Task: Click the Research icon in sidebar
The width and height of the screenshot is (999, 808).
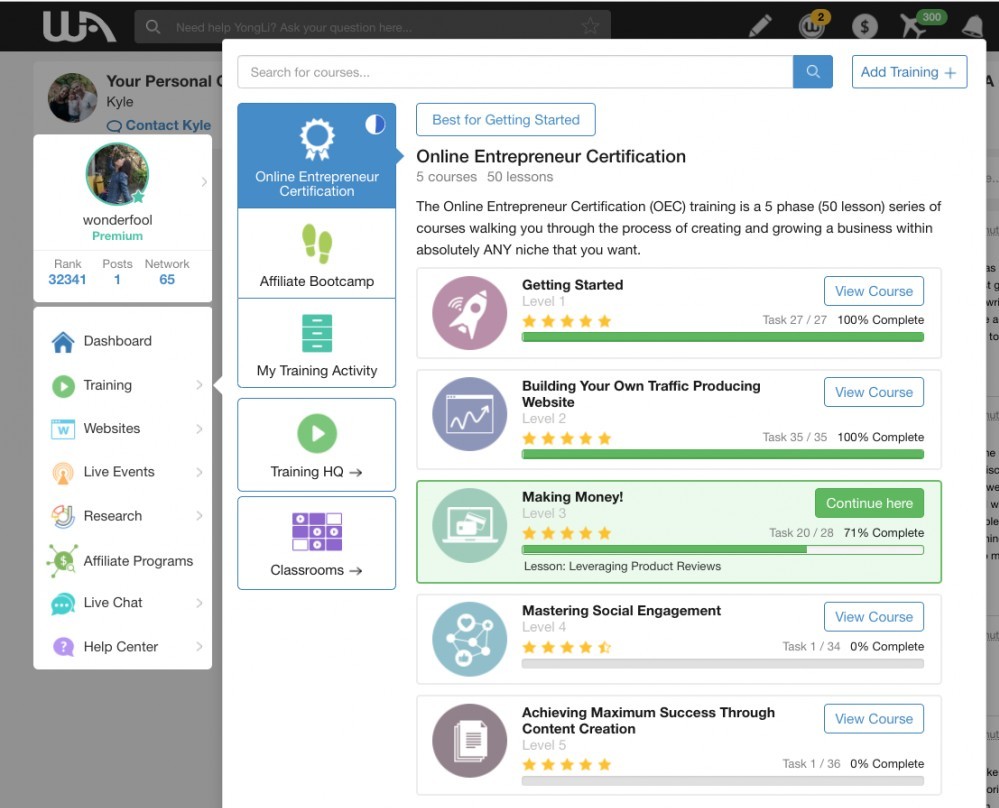Action: point(63,516)
